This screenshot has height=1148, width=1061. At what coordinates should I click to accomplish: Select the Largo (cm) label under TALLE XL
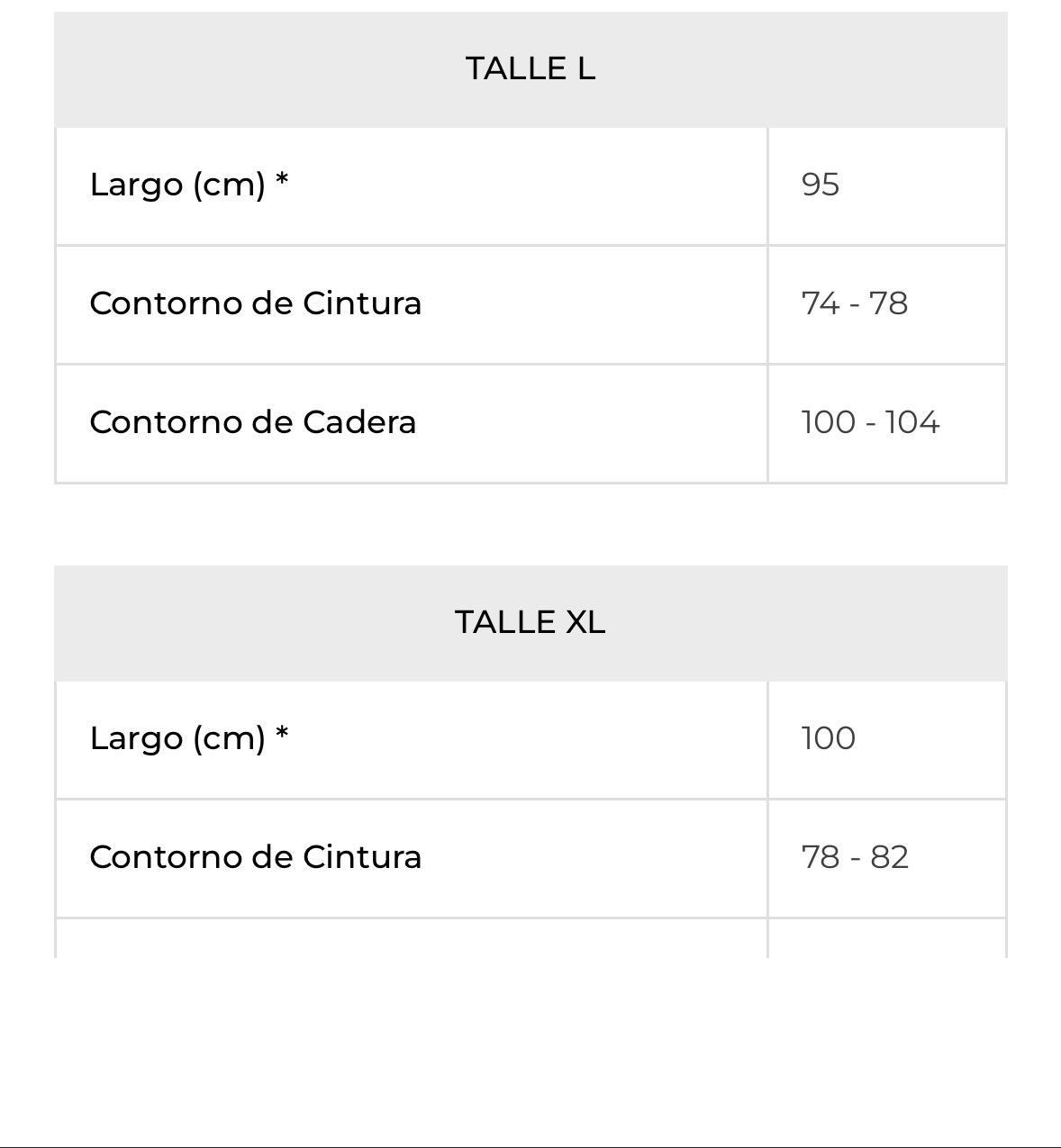click(177, 738)
